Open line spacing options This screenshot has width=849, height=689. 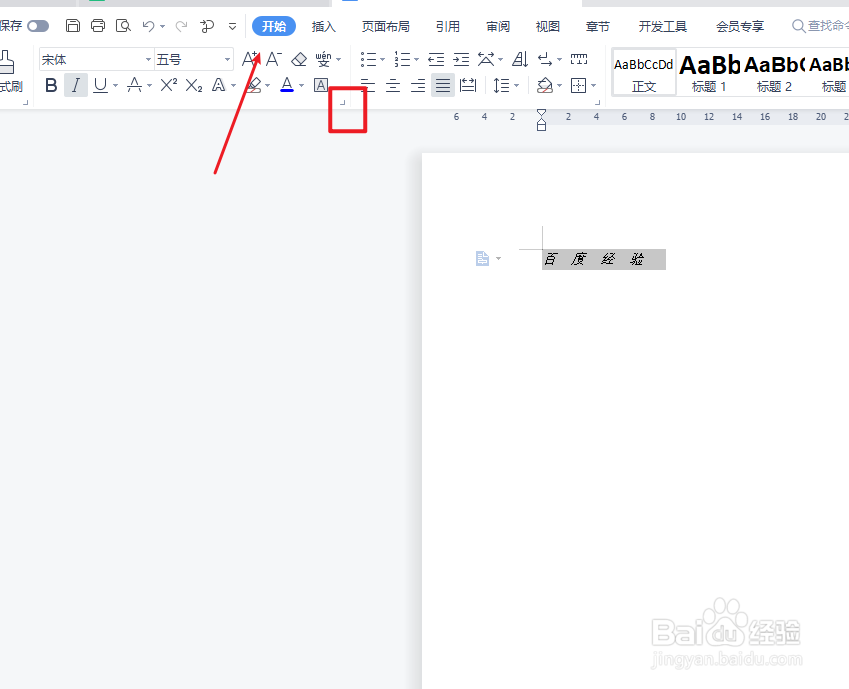(x=501, y=86)
